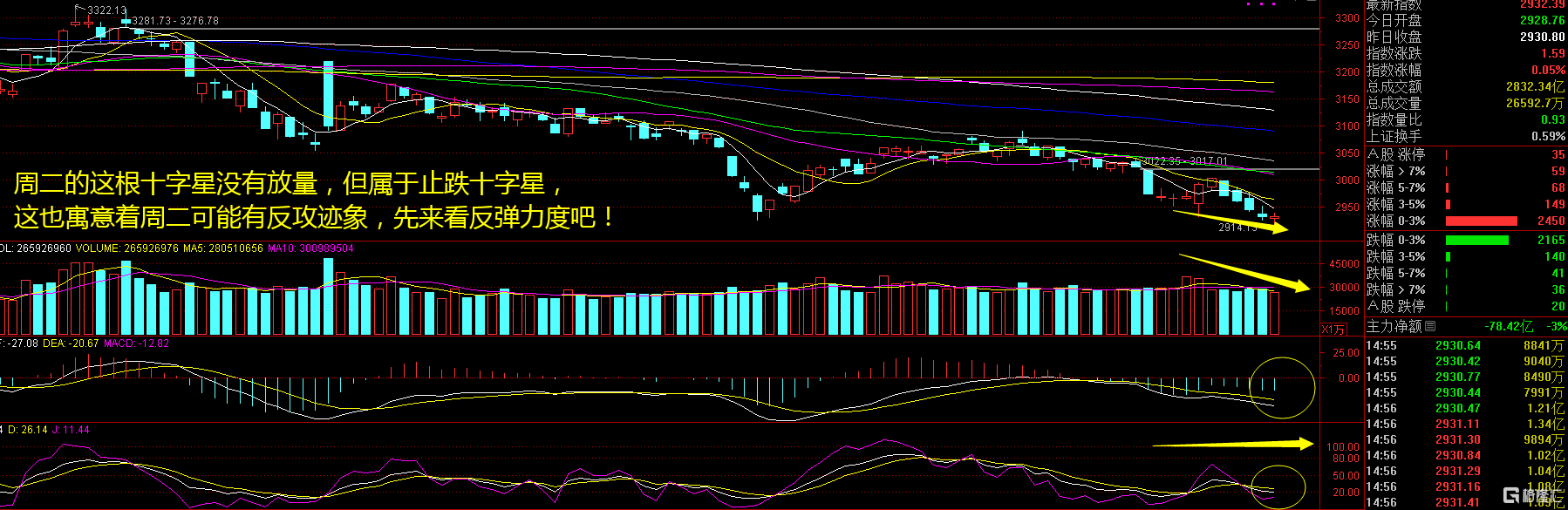
Task: Select the A股 涨停 row label
Action: (1395, 154)
